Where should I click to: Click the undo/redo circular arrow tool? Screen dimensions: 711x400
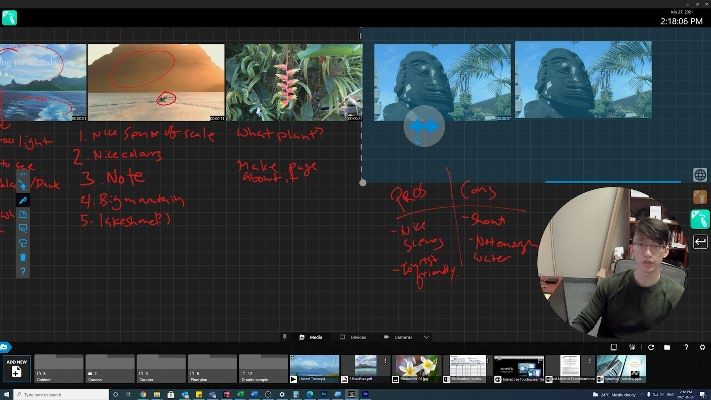point(23,243)
